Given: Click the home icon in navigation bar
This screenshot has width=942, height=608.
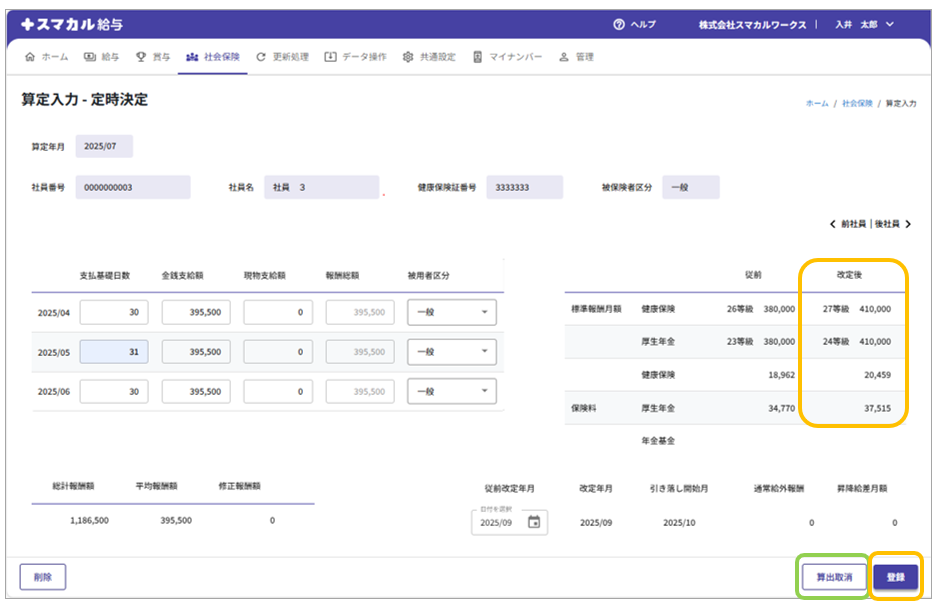Looking at the screenshot, I should [x=29, y=57].
